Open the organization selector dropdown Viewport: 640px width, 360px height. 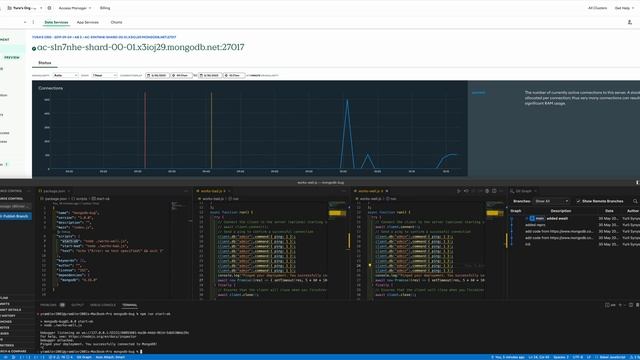pyautogui.click(x=24, y=8)
